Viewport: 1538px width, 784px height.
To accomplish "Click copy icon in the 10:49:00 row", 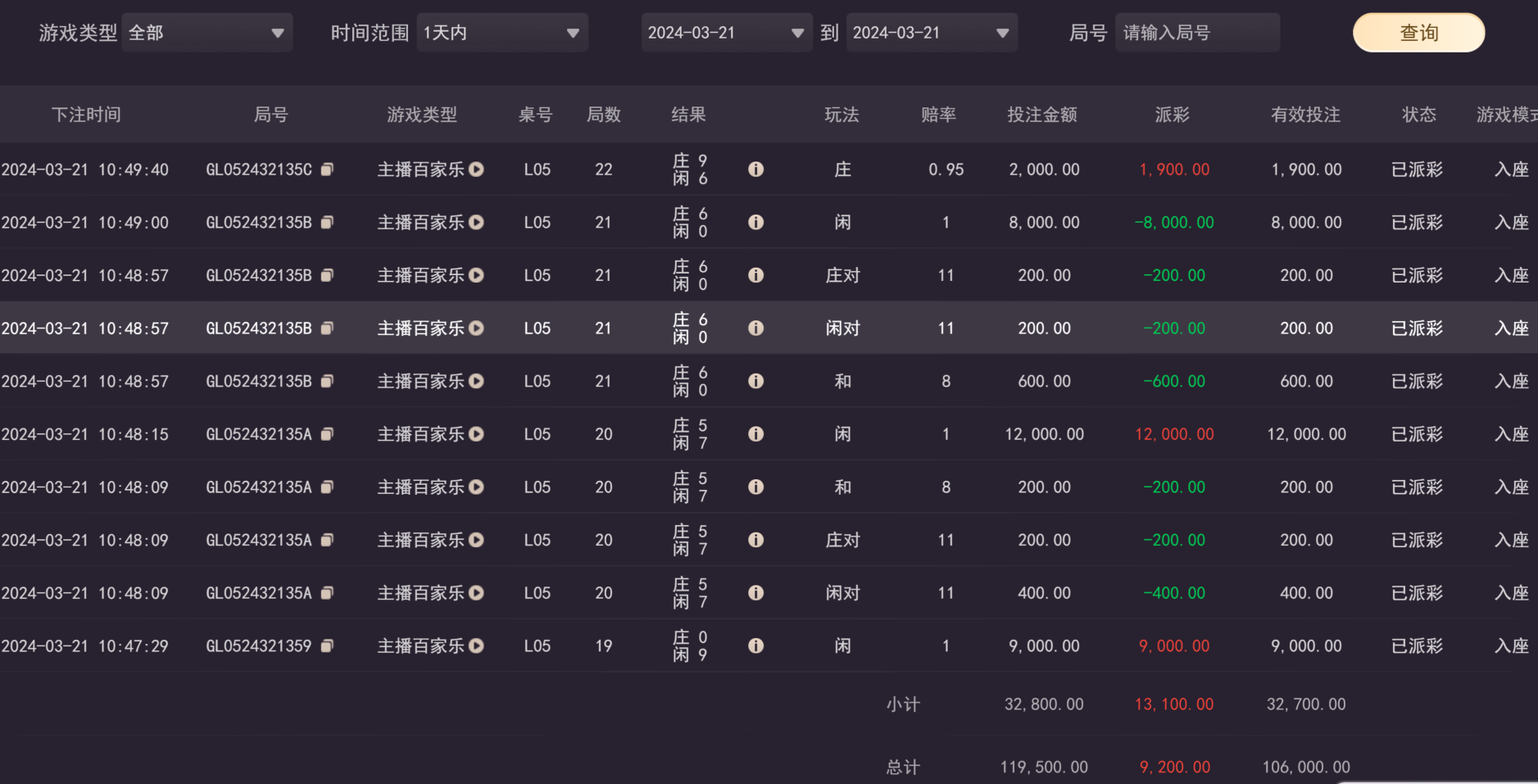I will (327, 223).
